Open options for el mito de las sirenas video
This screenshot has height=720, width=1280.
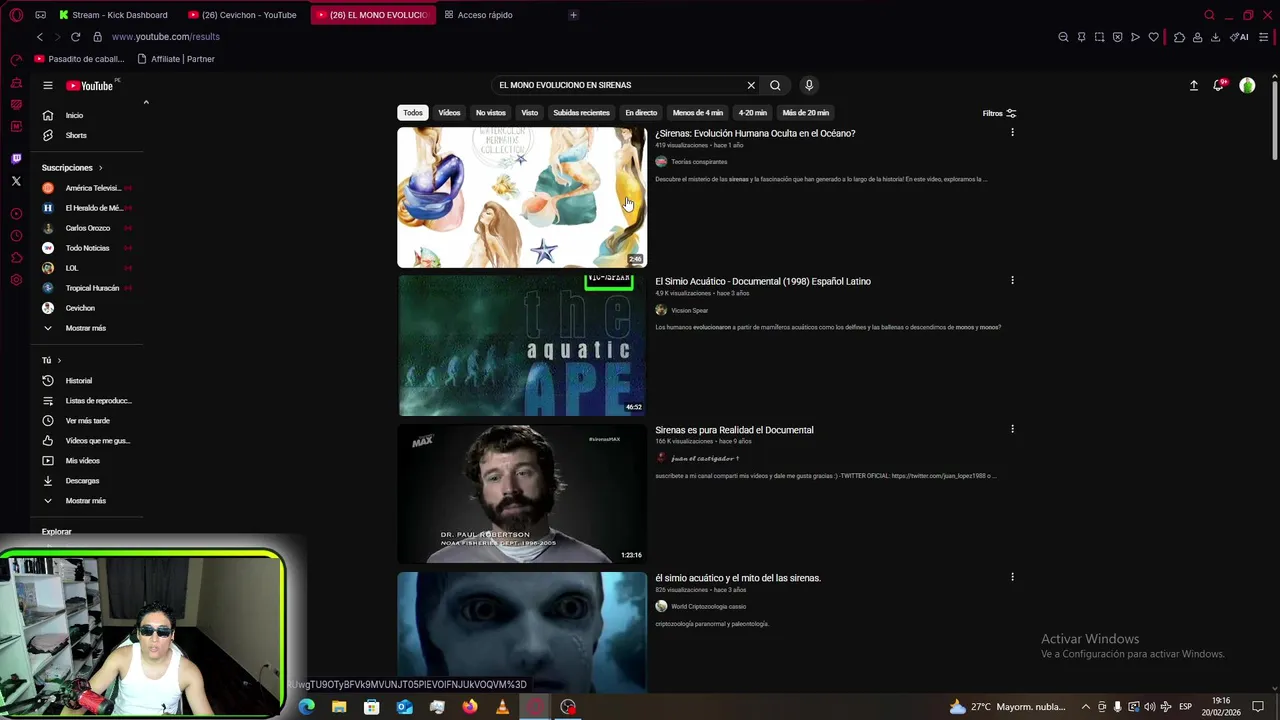point(1012,576)
